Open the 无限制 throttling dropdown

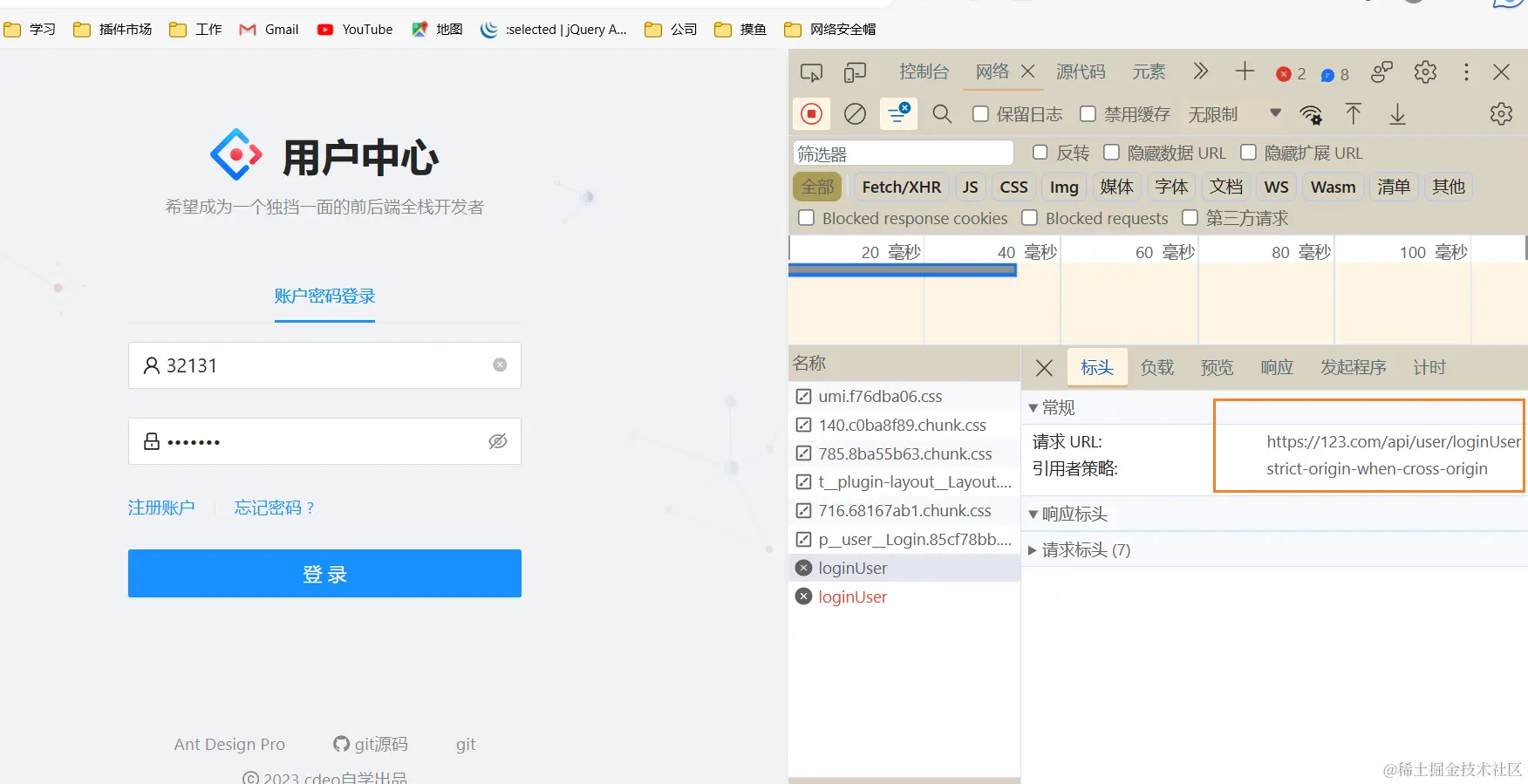point(1234,114)
